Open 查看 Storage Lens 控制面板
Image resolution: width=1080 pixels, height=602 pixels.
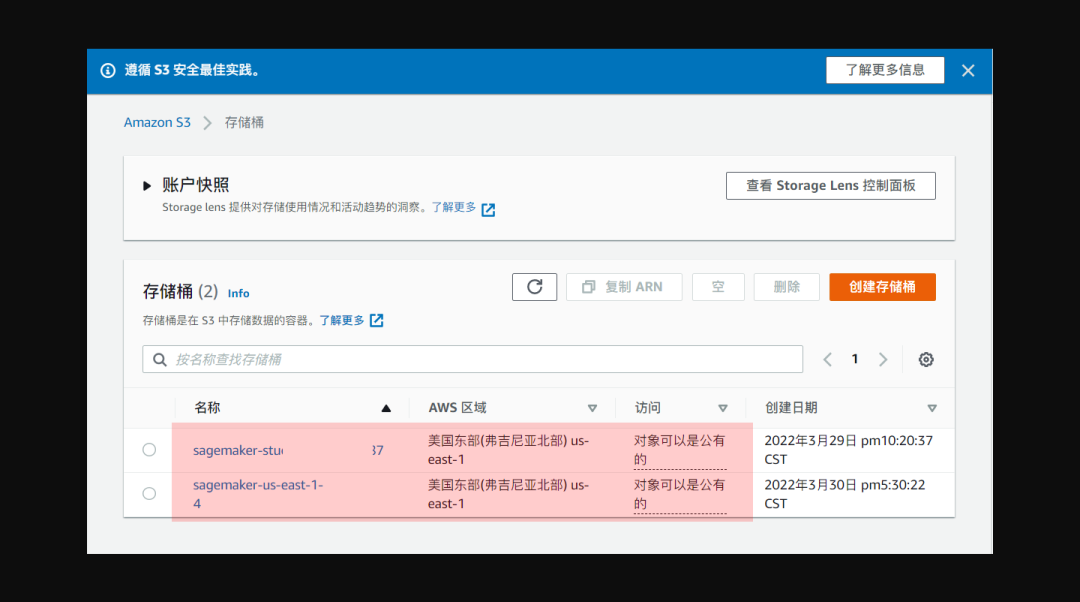pos(831,186)
